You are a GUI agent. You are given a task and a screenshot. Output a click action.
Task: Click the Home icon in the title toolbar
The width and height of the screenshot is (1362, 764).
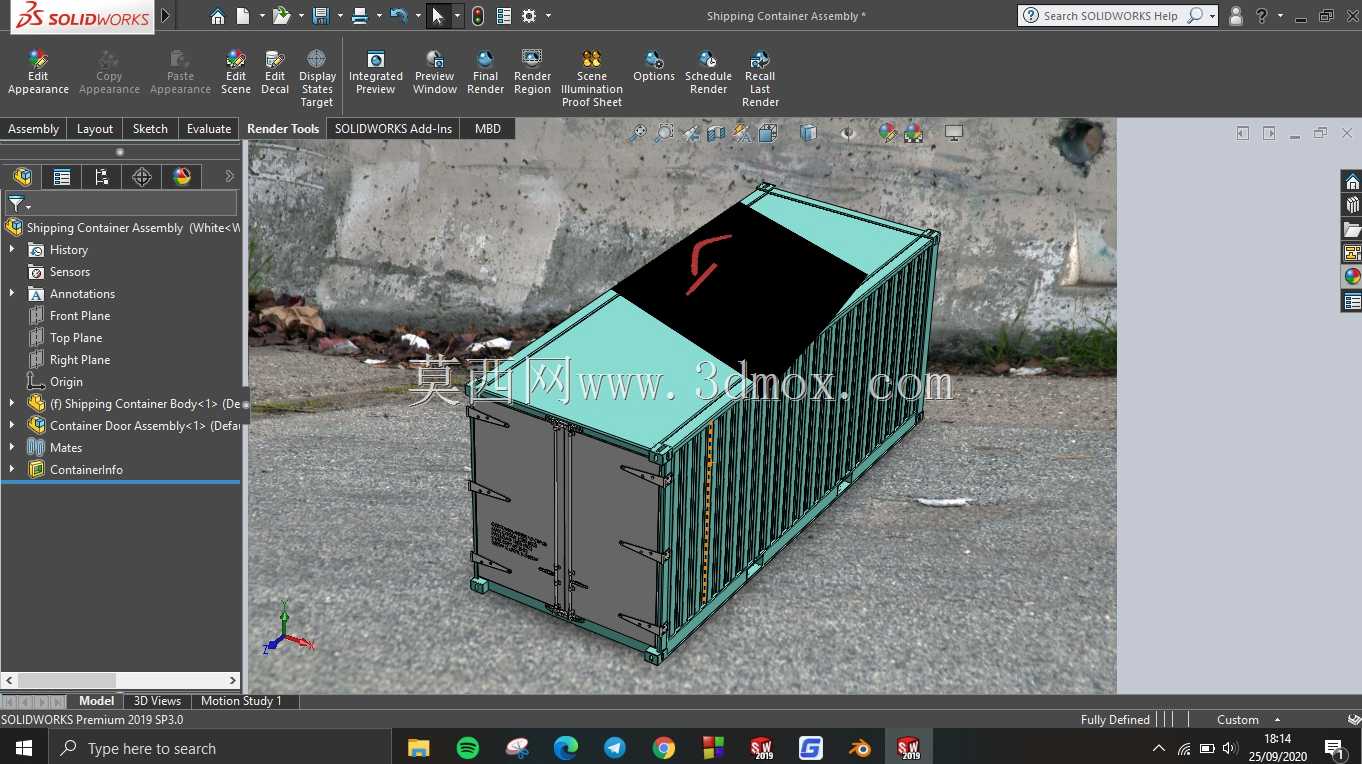click(217, 16)
